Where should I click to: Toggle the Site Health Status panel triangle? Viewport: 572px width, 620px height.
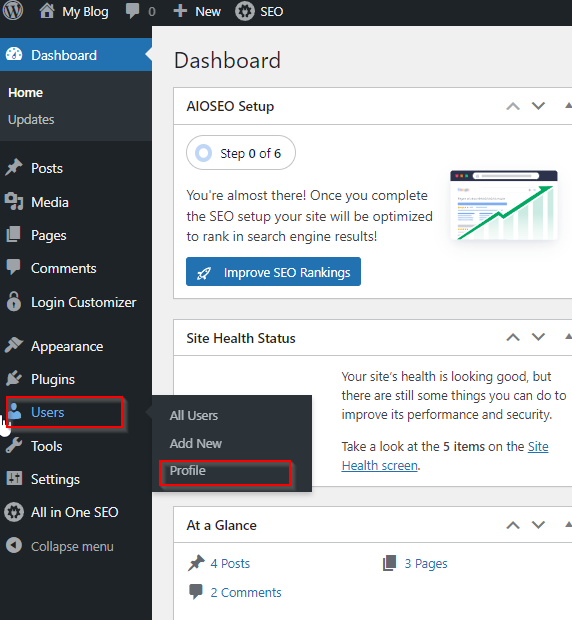[x=568, y=337]
